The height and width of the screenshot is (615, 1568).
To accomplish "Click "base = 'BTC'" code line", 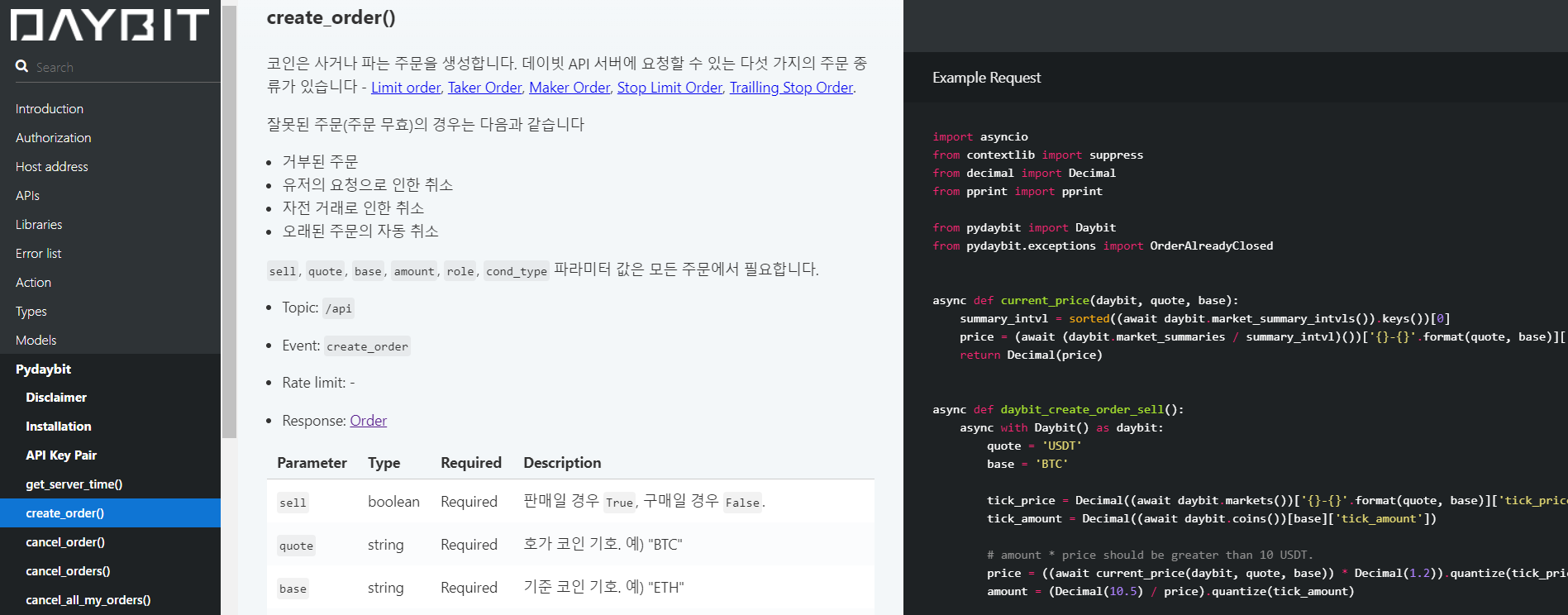I will pyautogui.click(x=1027, y=465).
